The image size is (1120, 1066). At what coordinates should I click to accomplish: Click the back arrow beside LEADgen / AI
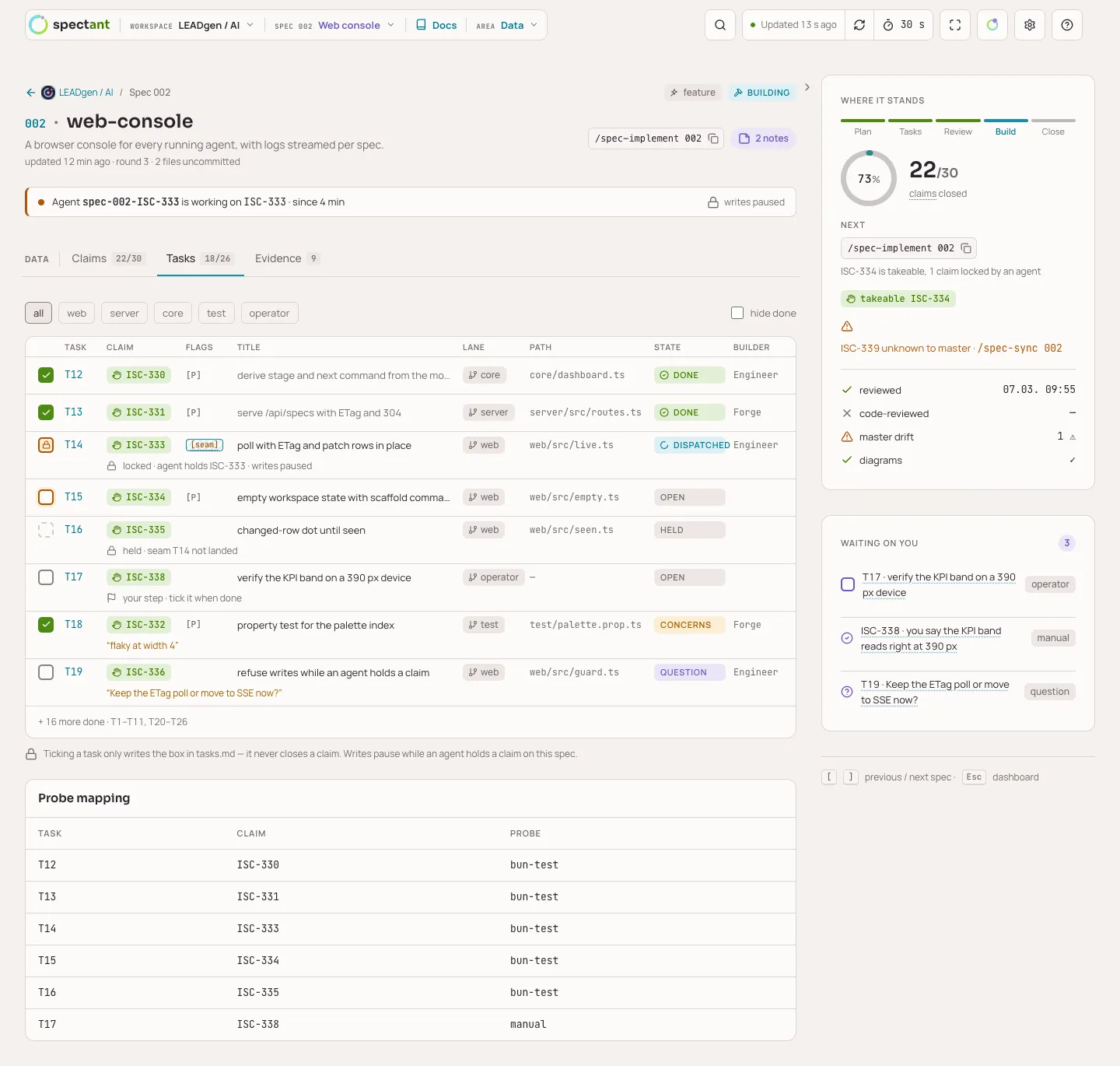[31, 93]
